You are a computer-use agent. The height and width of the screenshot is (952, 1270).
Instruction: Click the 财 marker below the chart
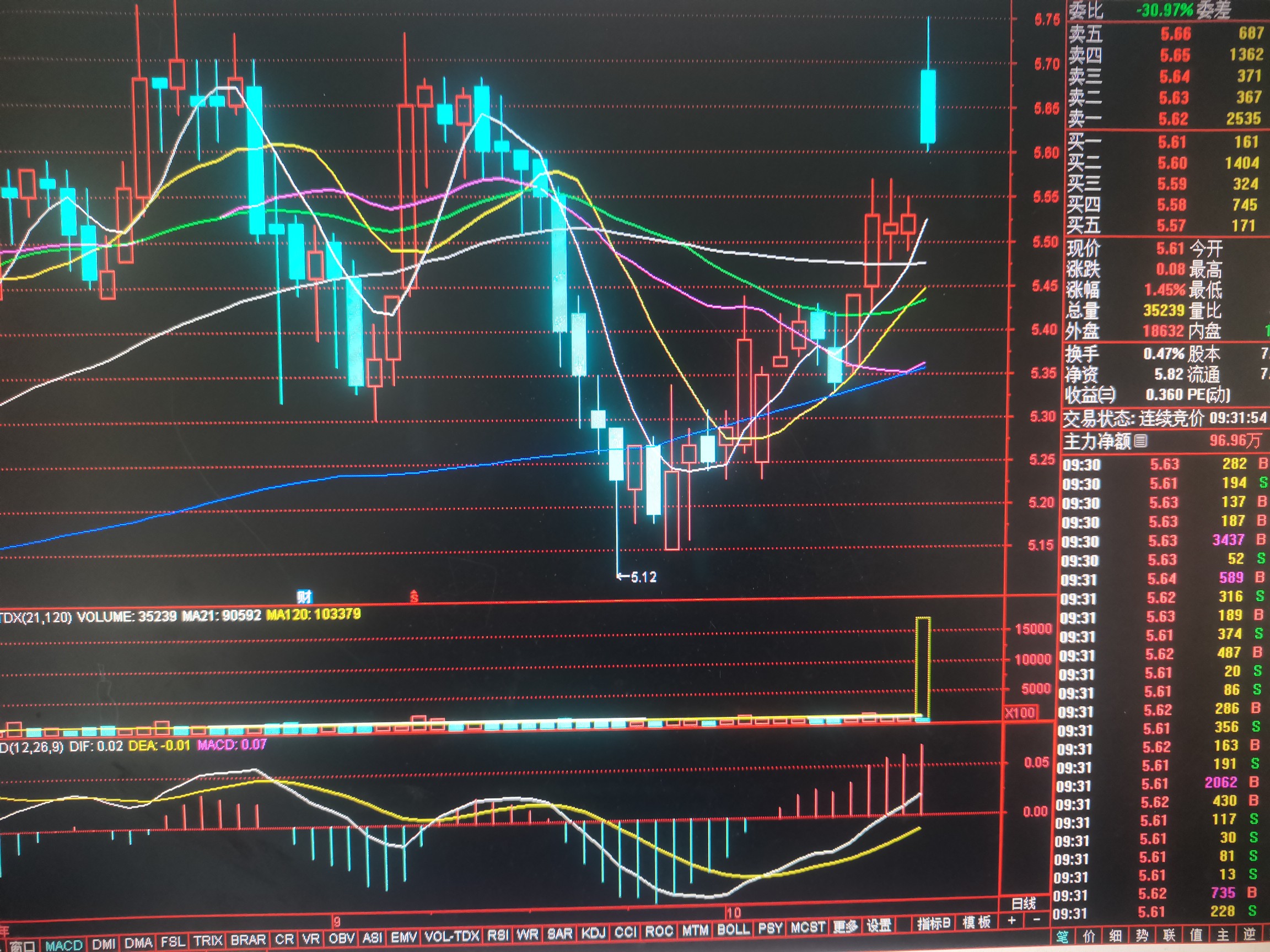coord(304,597)
